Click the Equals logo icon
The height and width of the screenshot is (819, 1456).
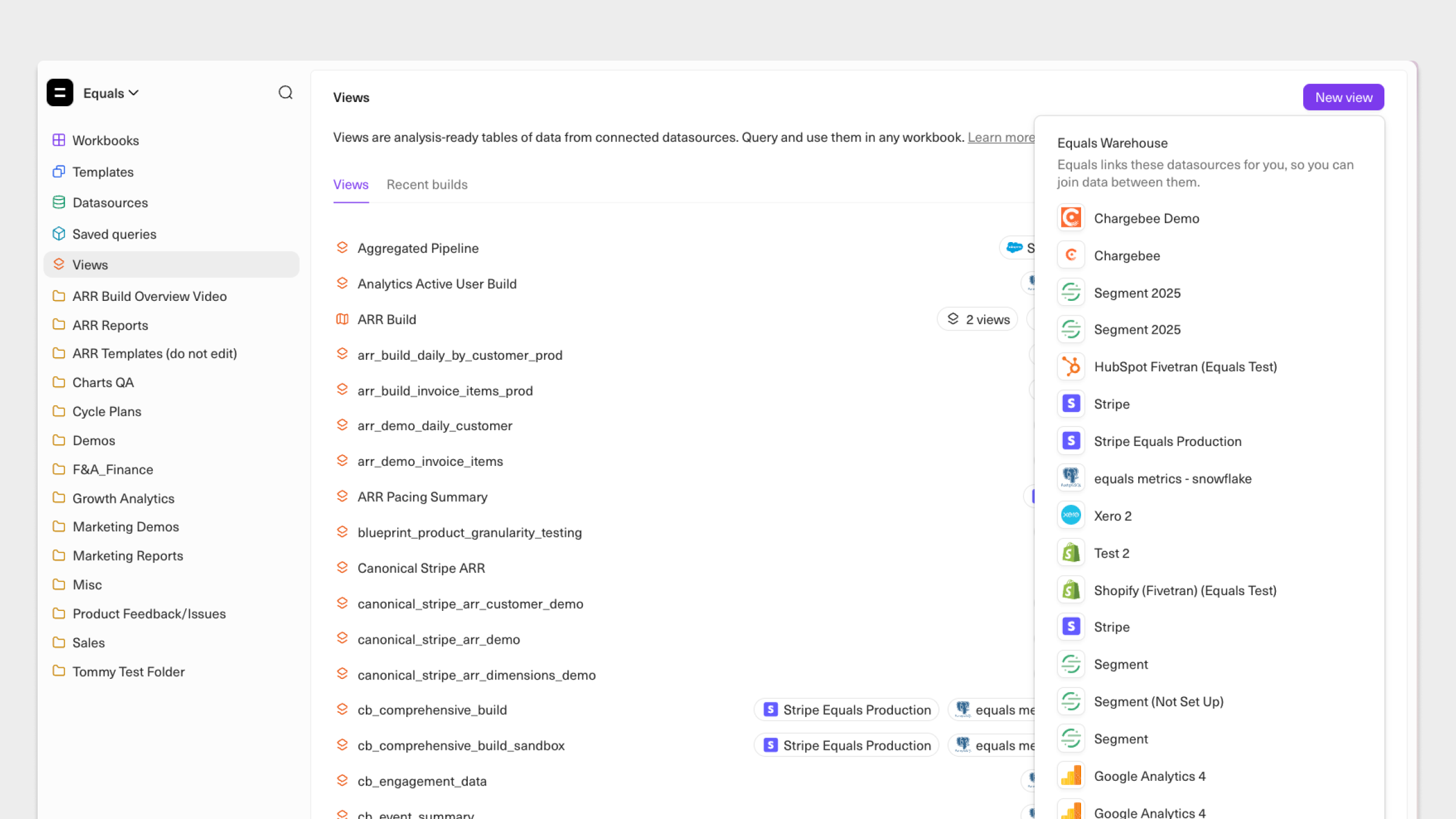coord(60,93)
